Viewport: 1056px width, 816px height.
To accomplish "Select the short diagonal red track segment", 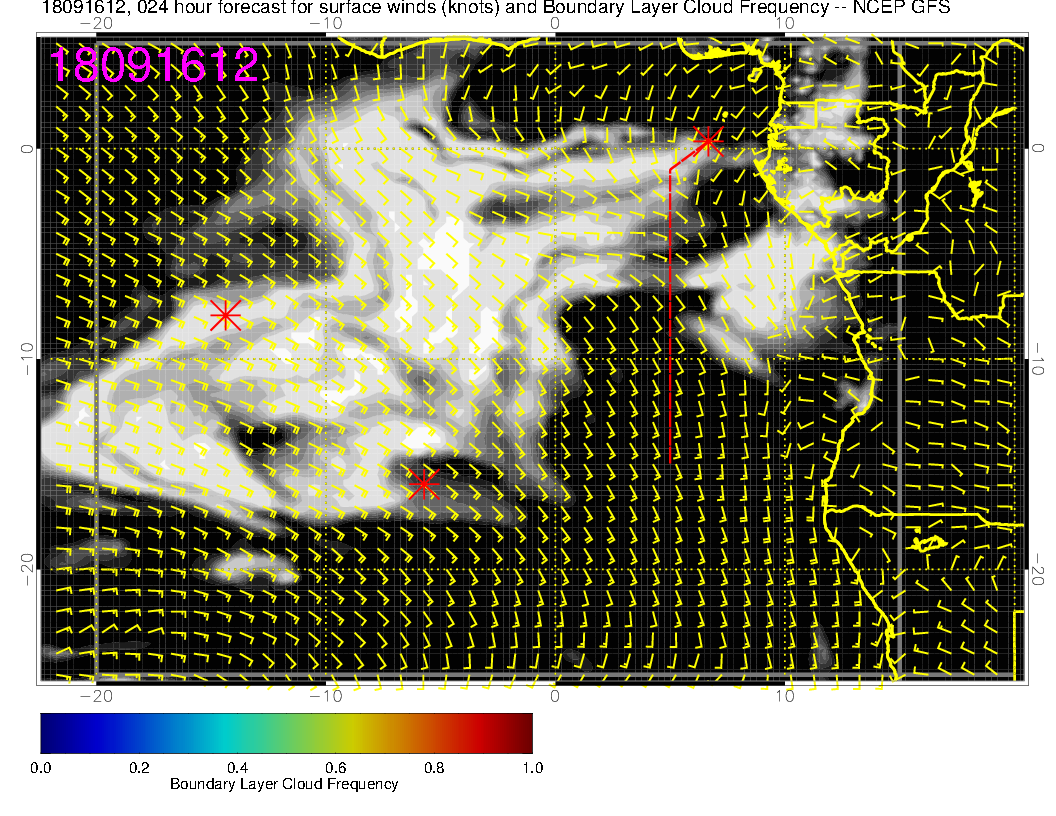I will [686, 157].
